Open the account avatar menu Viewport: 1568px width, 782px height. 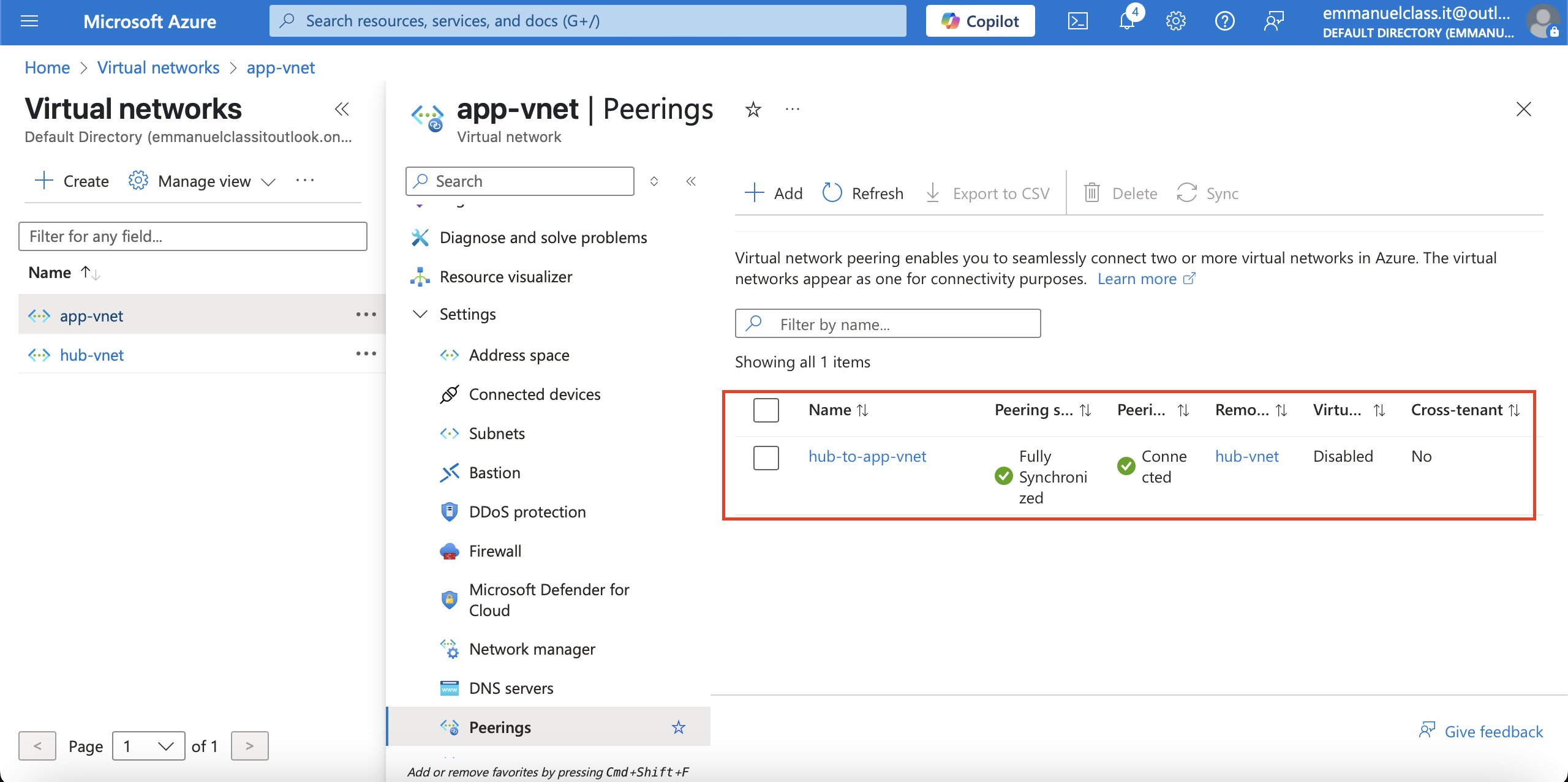(x=1542, y=21)
